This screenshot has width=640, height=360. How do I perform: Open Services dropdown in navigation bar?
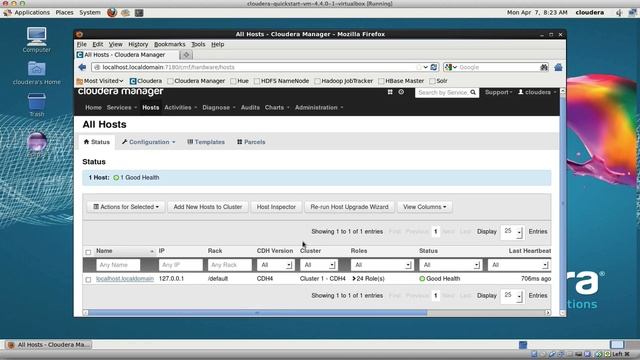(122, 108)
